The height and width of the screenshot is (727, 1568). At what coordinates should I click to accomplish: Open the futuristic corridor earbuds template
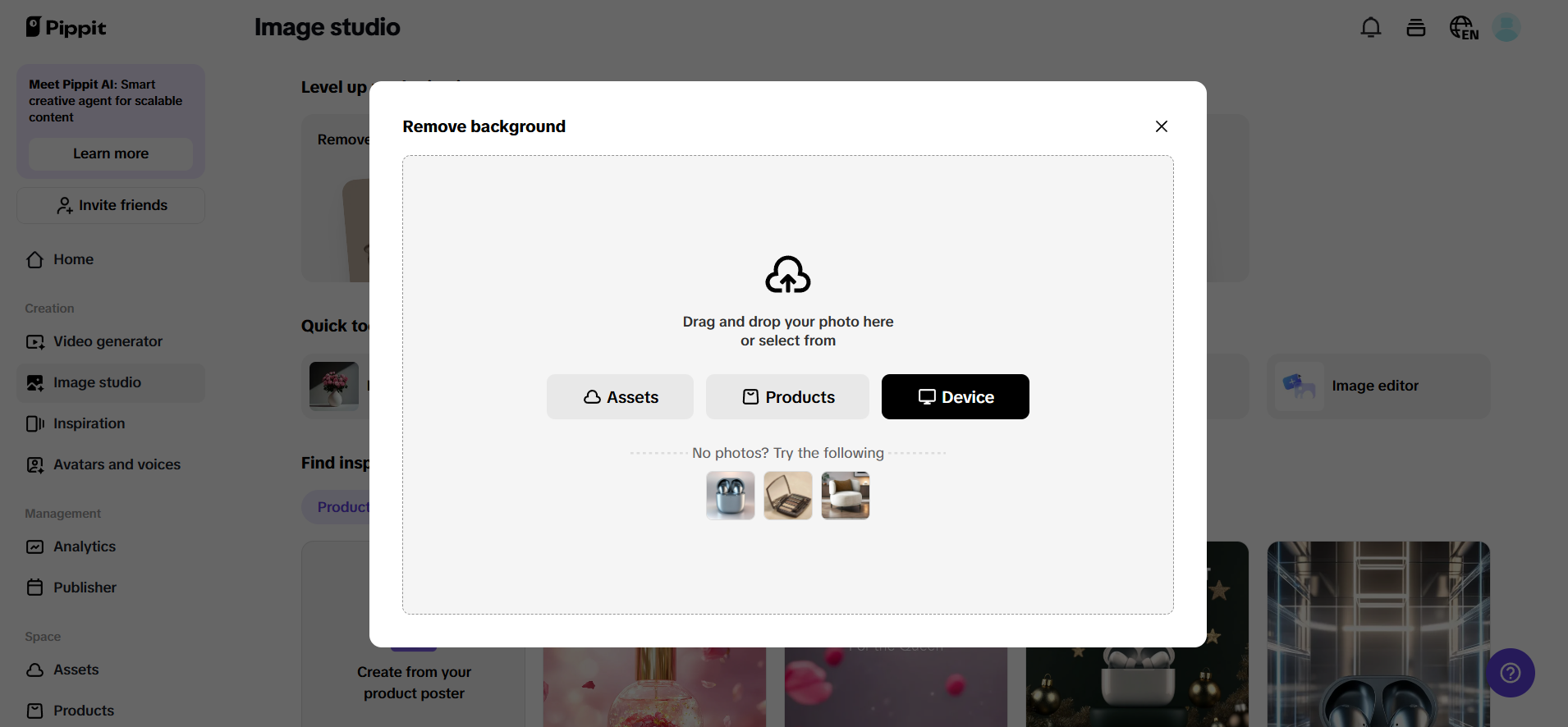click(x=1378, y=634)
